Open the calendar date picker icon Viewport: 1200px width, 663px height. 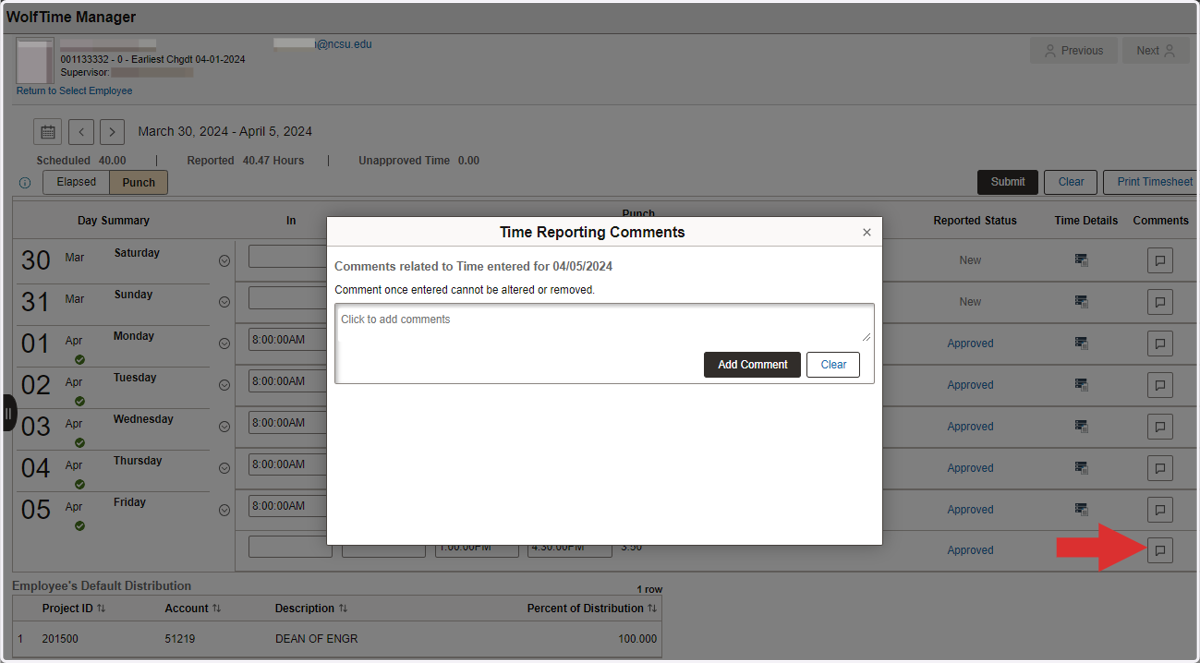[48, 131]
